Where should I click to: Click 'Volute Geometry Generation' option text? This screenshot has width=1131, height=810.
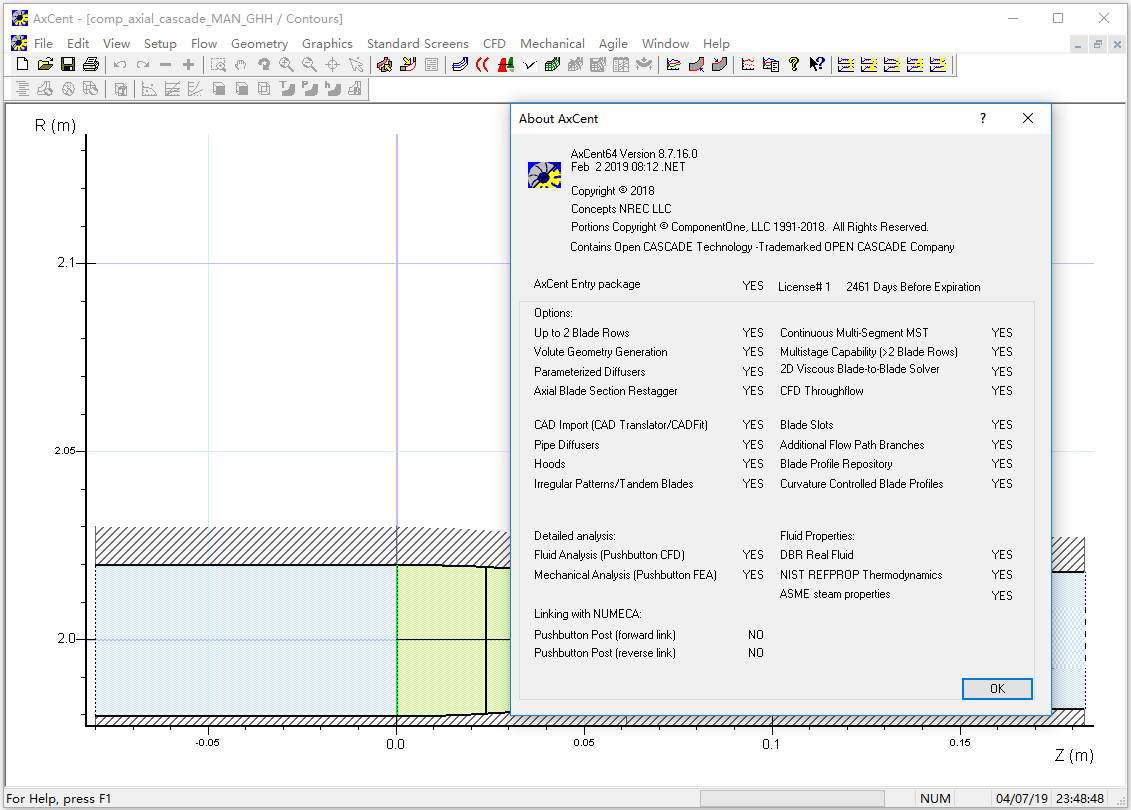click(x=601, y=352)
